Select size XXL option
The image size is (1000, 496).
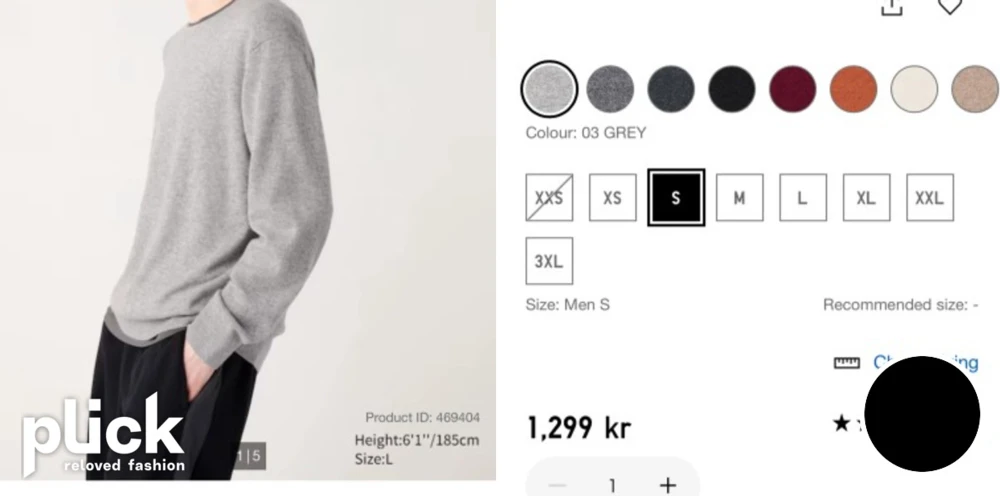click(x=930, y=198)
